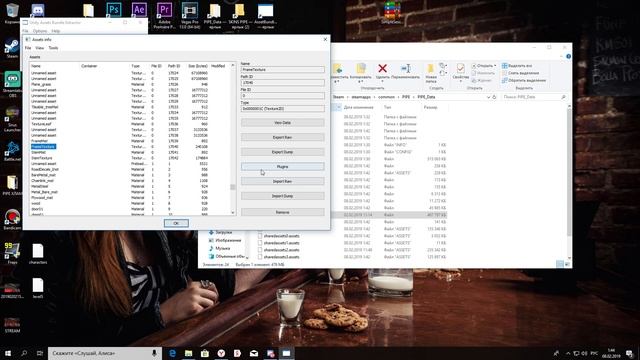Click the Explorer help icon
The height and width of the screenshot is (360, 640).
pyautogui.click(x=568, y=56)
